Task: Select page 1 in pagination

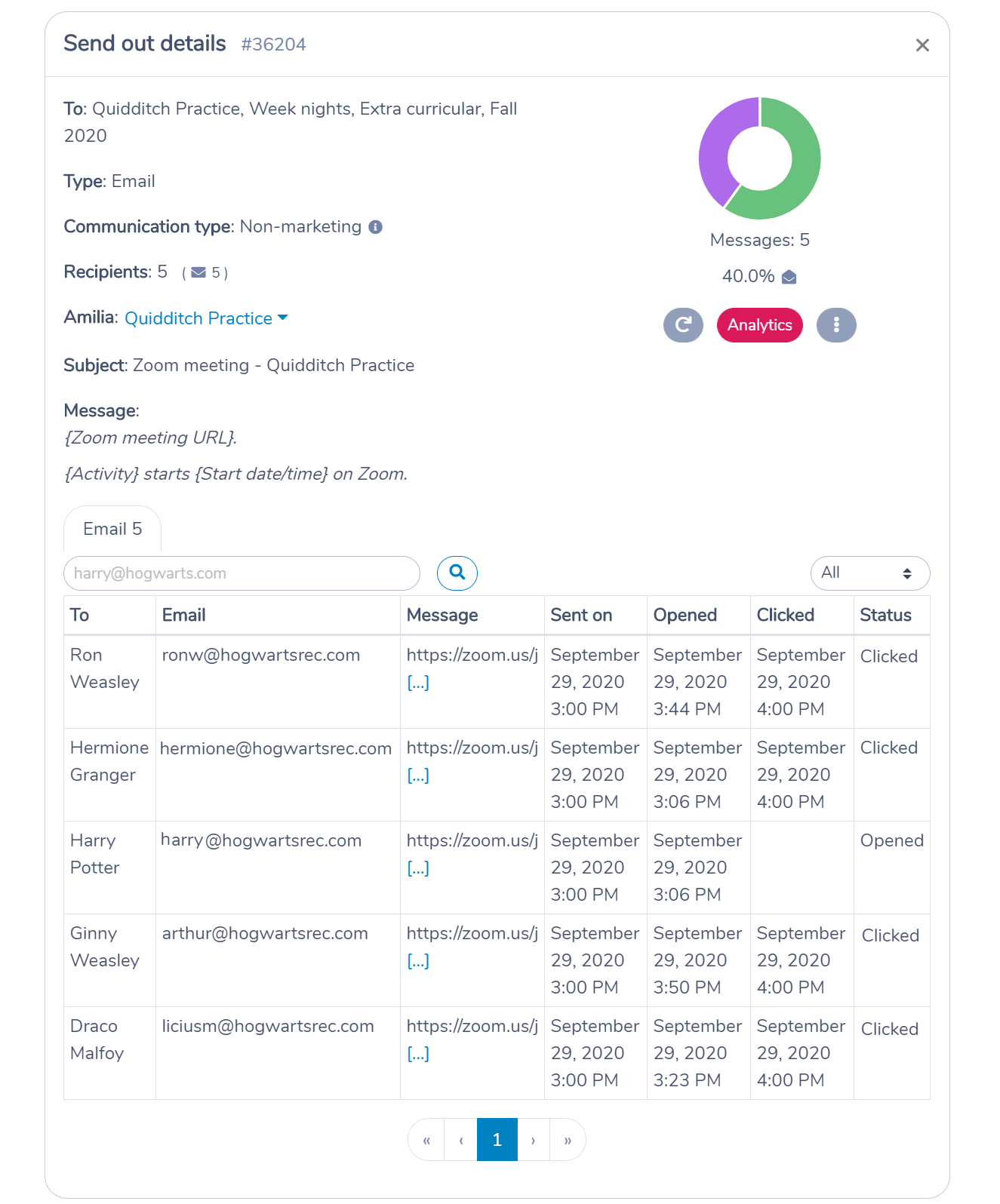Action: click(497, 1140)
